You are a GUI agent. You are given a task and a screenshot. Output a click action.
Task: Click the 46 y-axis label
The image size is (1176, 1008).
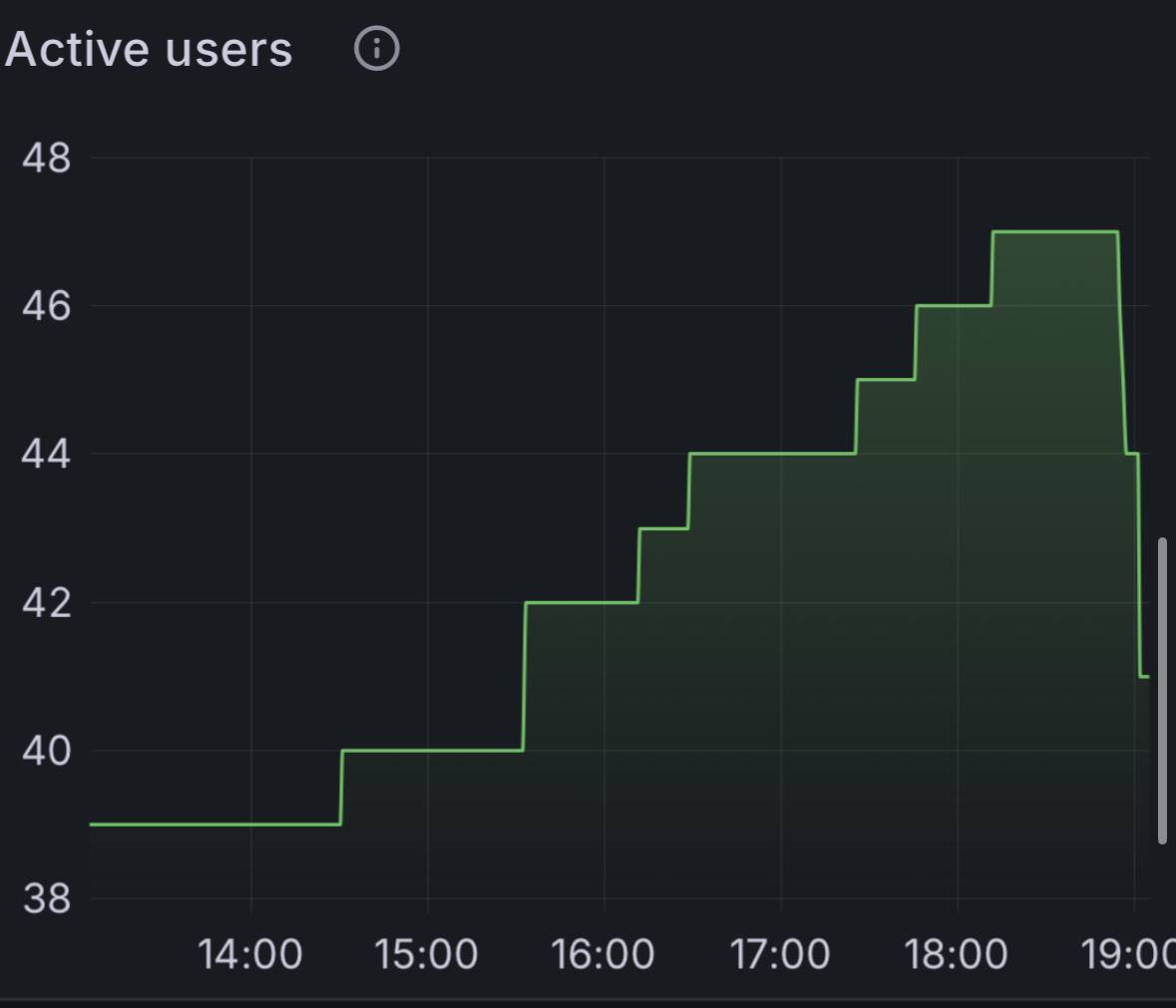point(47,306)
